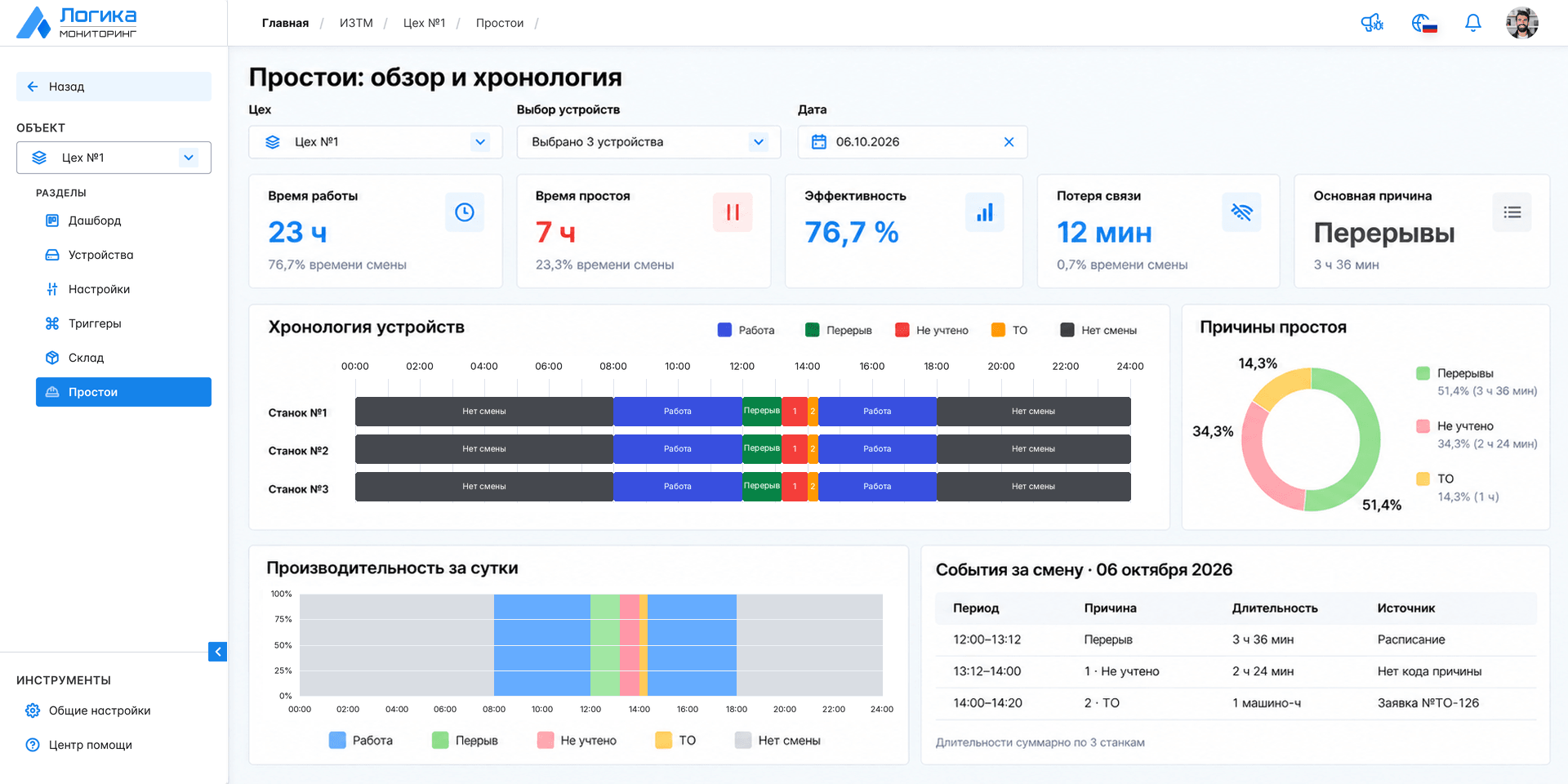Click the Назад back button

114,87
